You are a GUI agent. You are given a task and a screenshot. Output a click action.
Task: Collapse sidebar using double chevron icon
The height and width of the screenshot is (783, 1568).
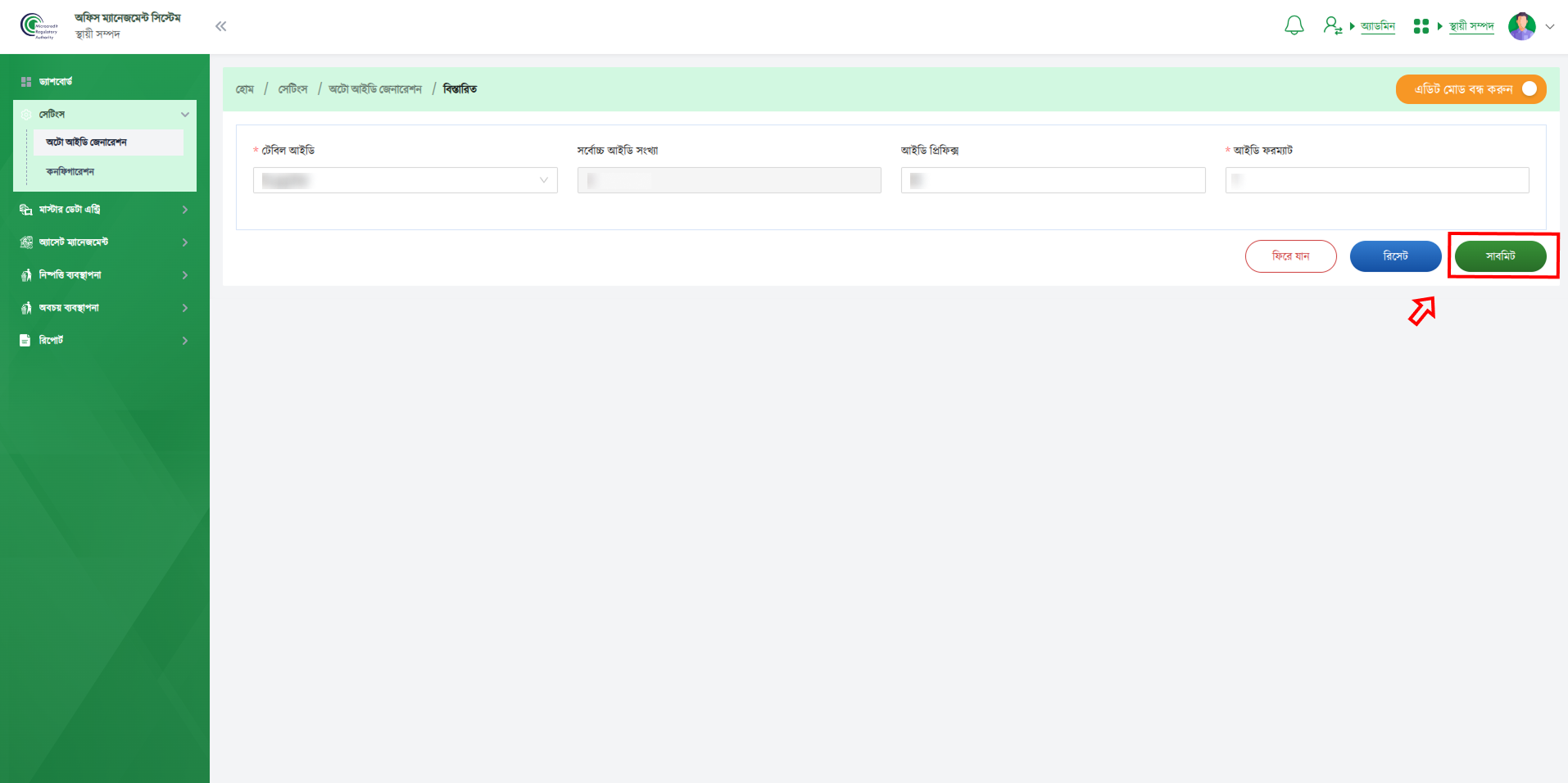point(220,26)
